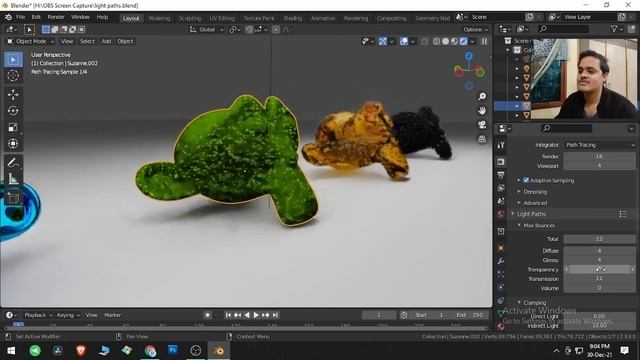Screen dimensions: 640x360
Task: Activate the Cursor tool
Action: 13,76
